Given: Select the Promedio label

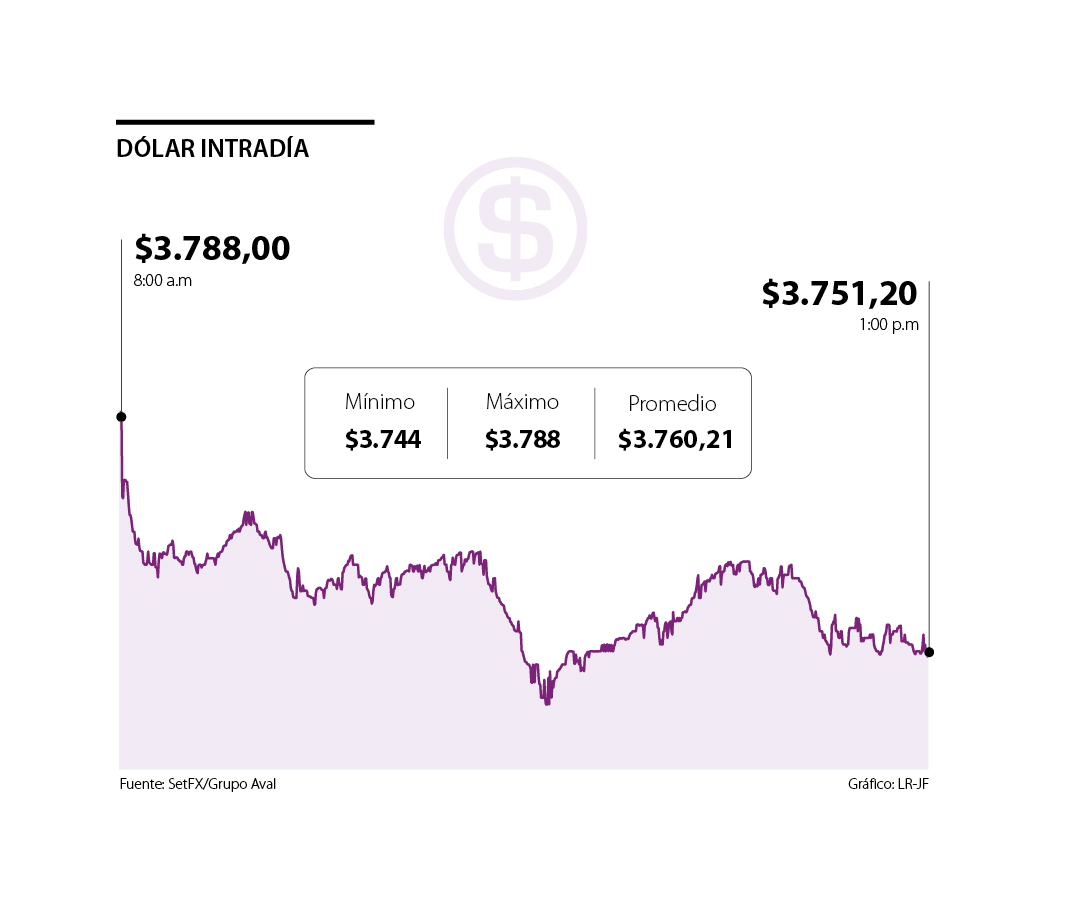Looking at the screenshot, I should [x=672, y=404].
